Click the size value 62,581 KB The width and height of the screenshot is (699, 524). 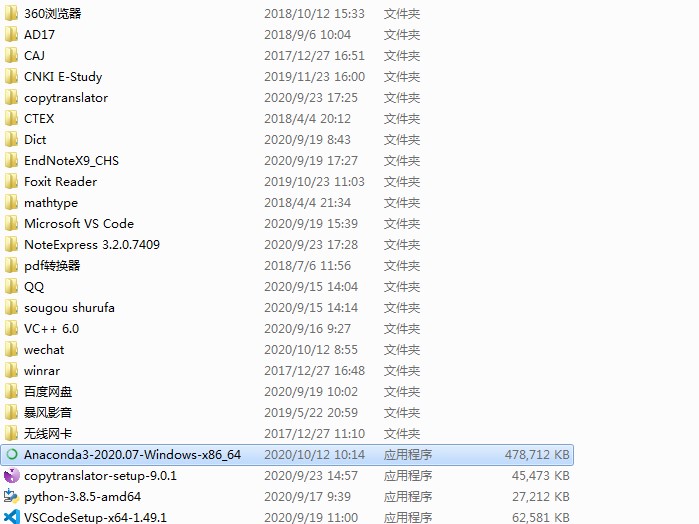tap(541, 517)
